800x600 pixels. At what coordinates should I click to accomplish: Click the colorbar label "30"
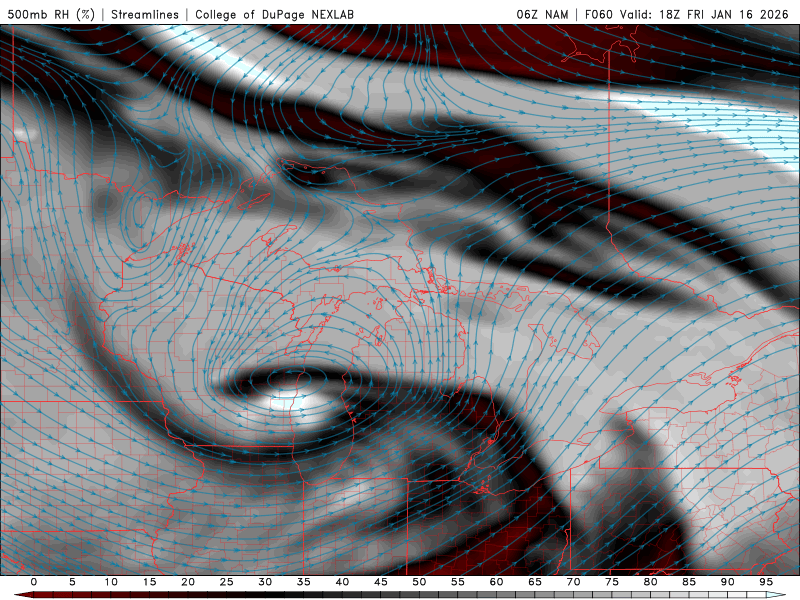point(265,582)
